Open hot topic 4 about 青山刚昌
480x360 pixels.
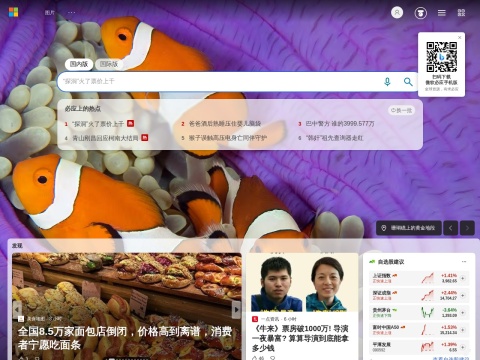pos(105,138)
